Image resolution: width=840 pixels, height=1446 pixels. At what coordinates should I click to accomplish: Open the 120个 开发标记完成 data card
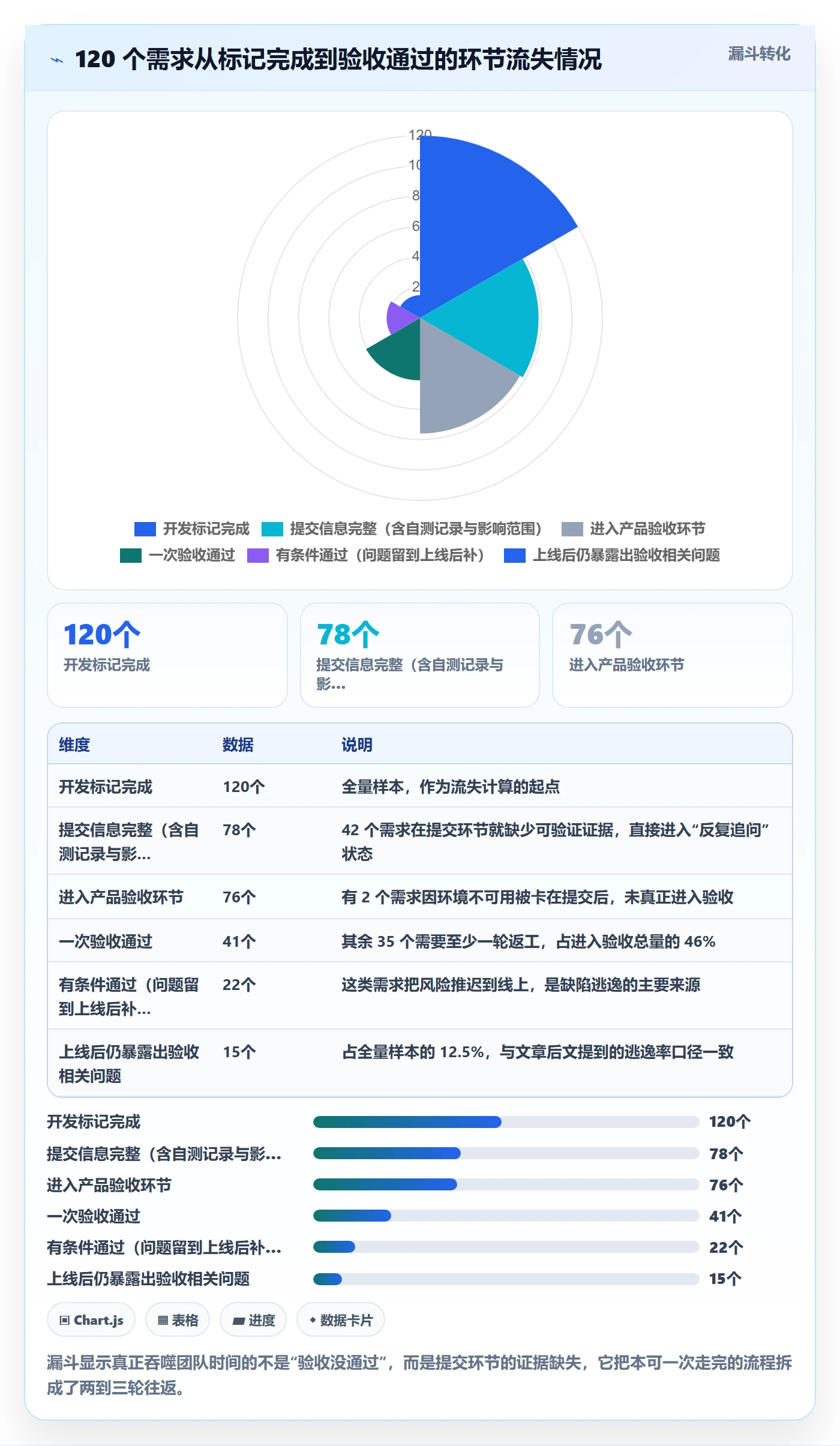(x=167, y=655)
